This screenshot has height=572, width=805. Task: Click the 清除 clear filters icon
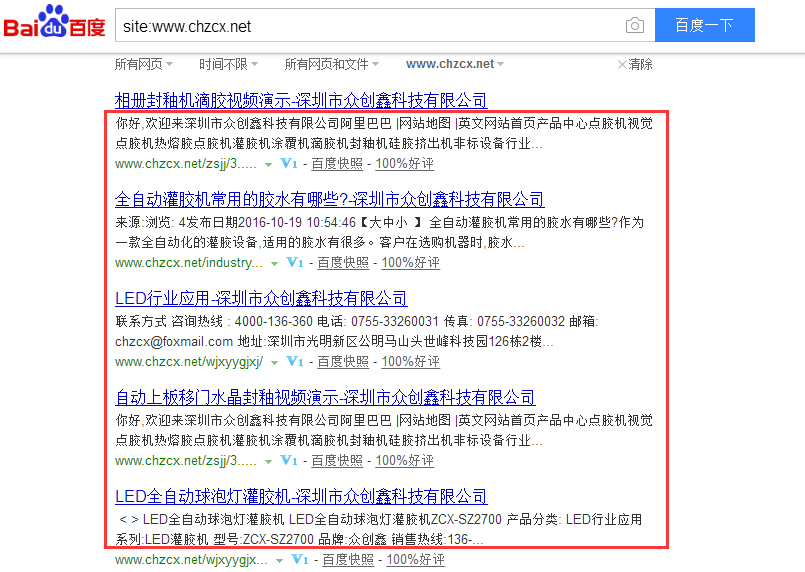(x=635, y=64)
